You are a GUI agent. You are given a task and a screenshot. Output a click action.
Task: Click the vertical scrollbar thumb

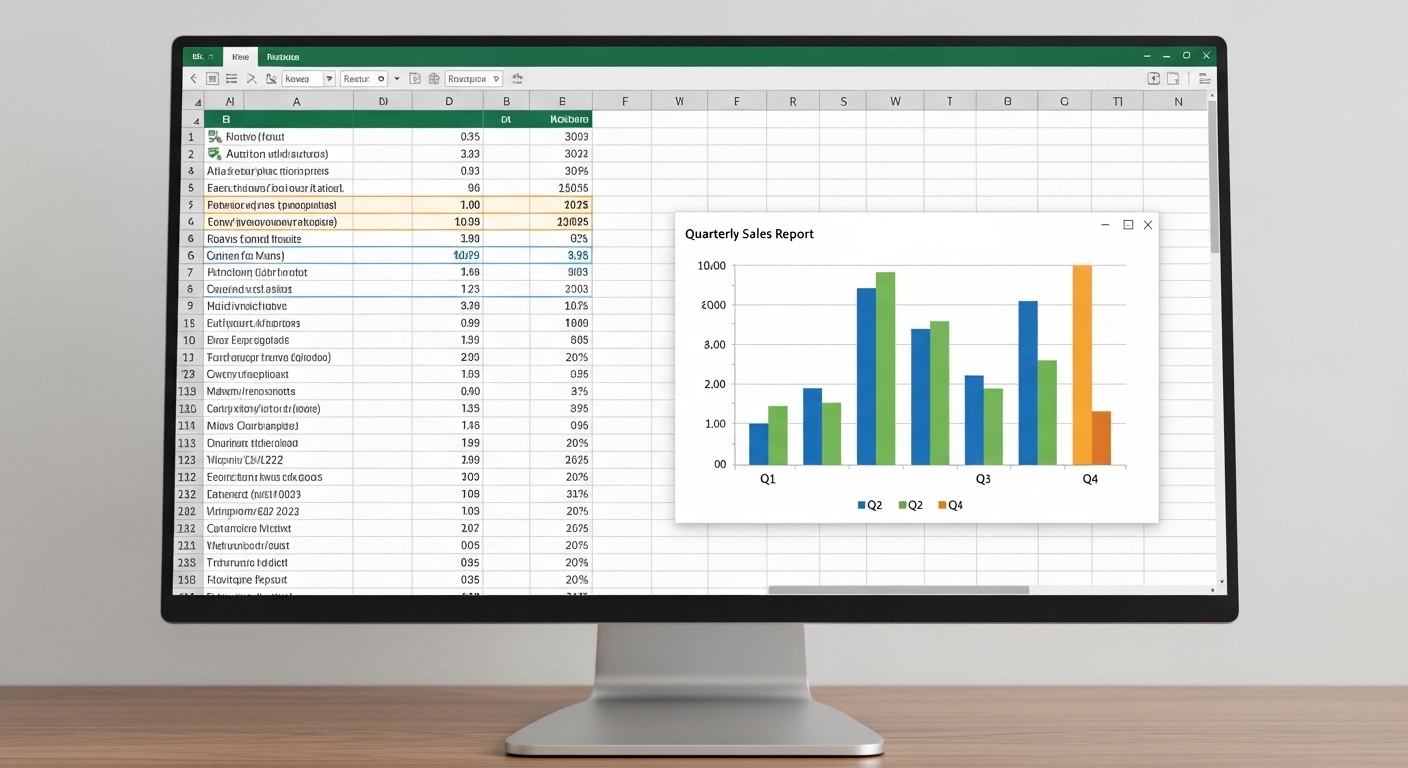tap(1214, 175)
